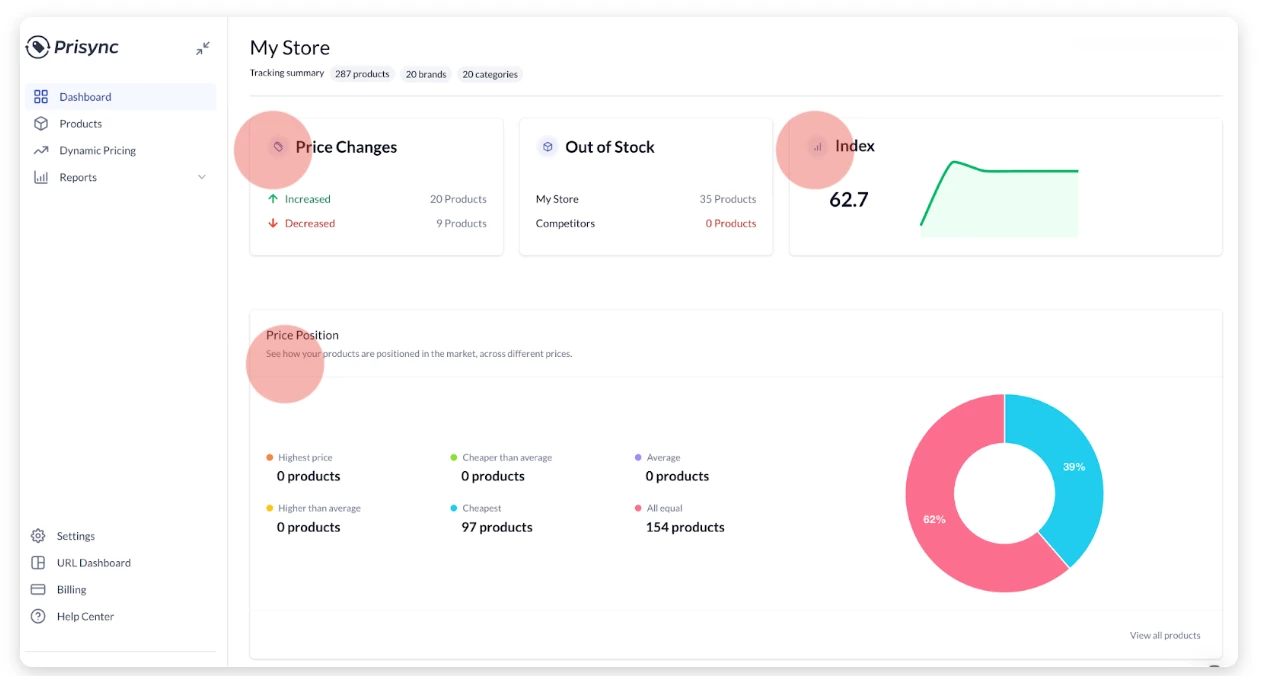The width and height of the screenshot is (1271, 676).
Task: Click the Dynamic Pricing trend icon
Action: pos(41,151)
